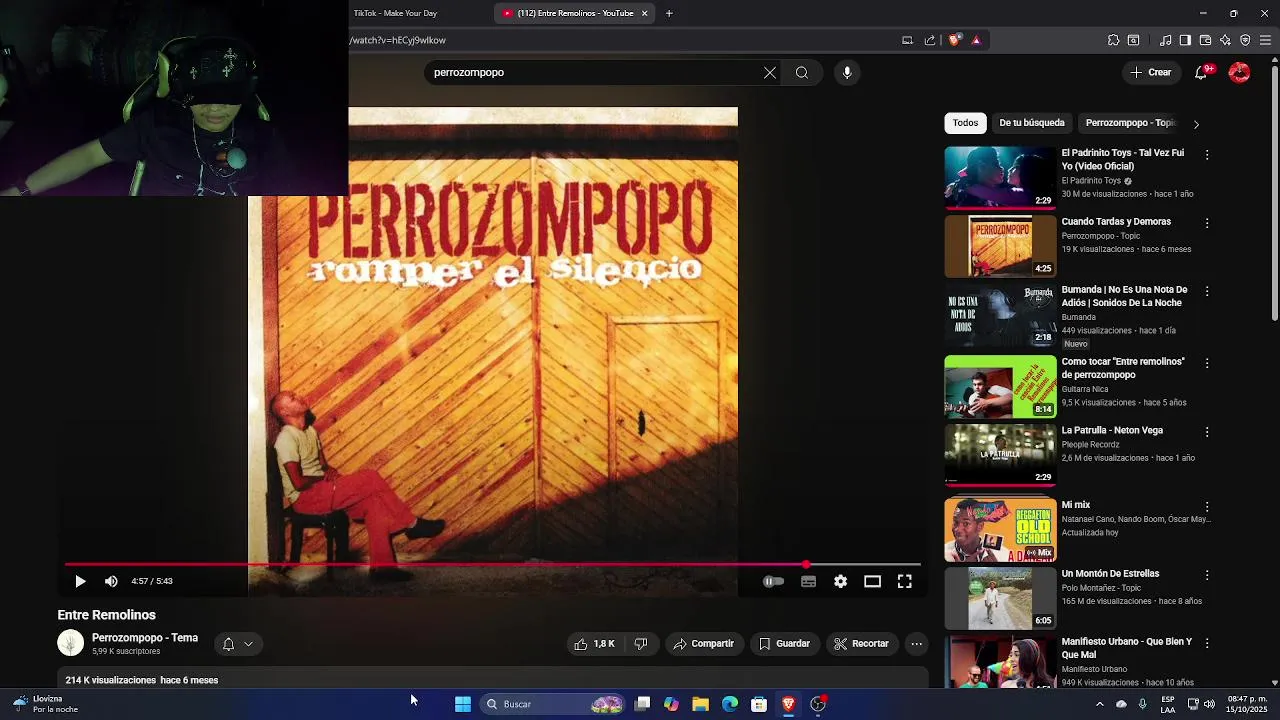Mute the video volume

coord(111,581)
